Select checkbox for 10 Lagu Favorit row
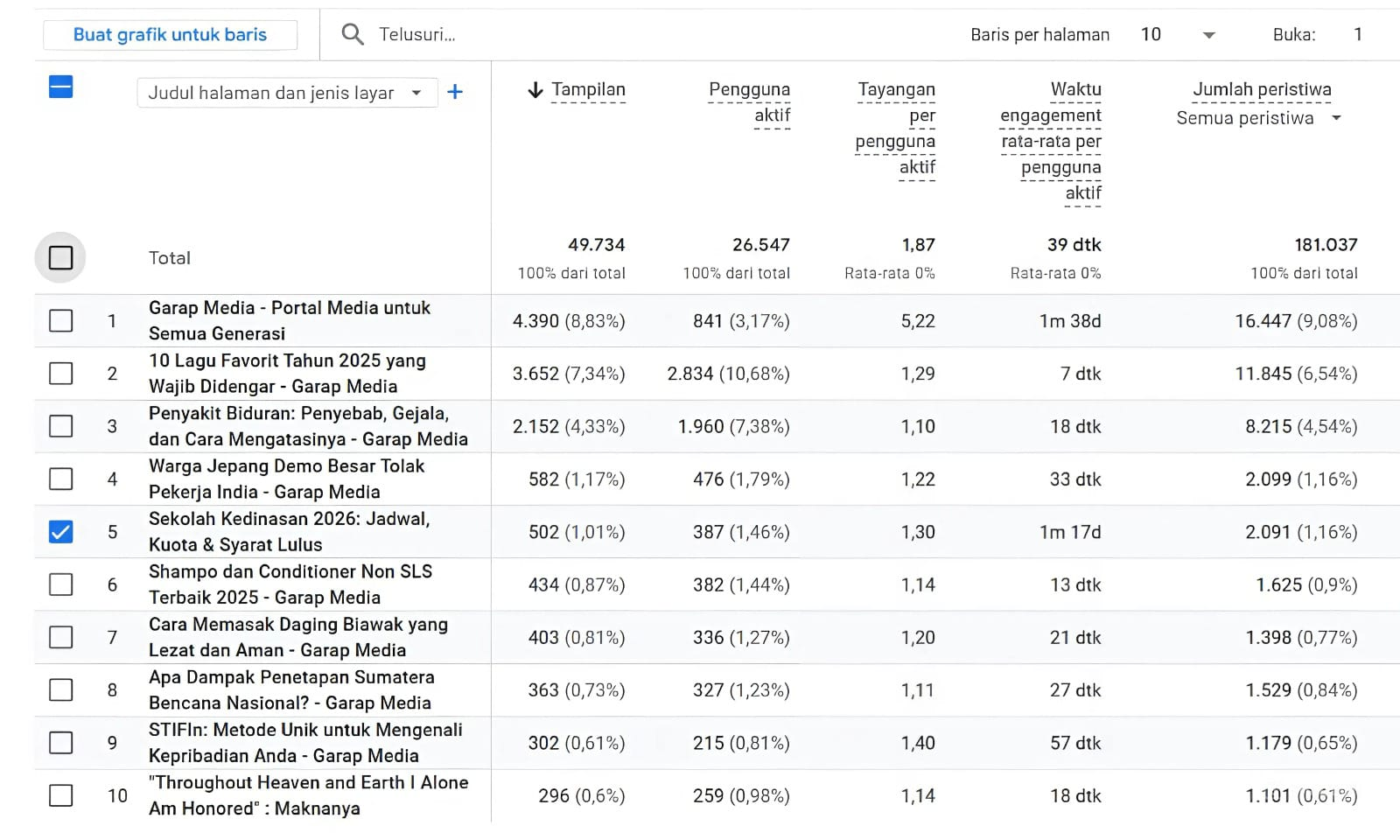The image size is (1400, 840). [60, 374]
